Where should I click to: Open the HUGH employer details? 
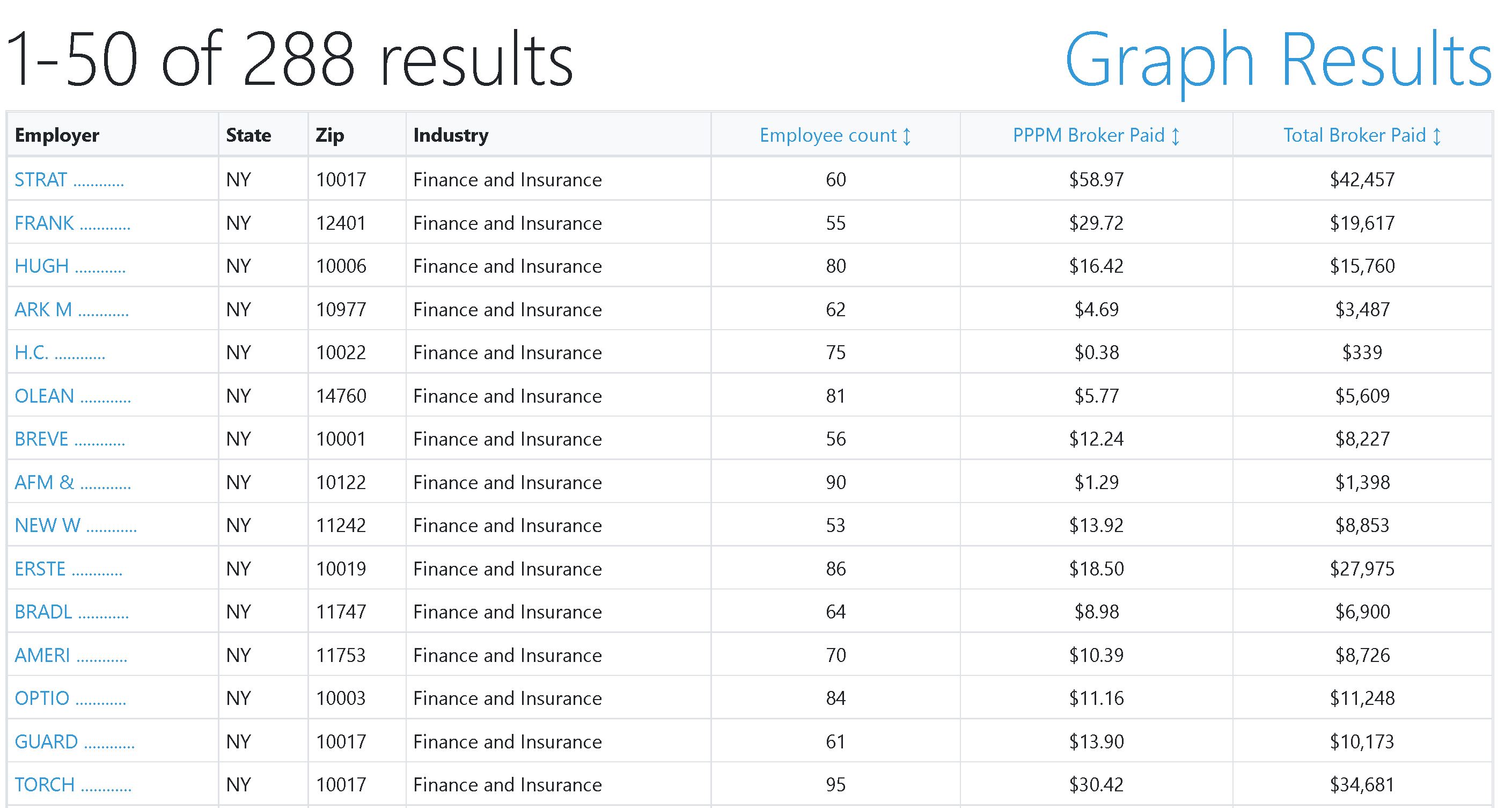coord(70,266)
